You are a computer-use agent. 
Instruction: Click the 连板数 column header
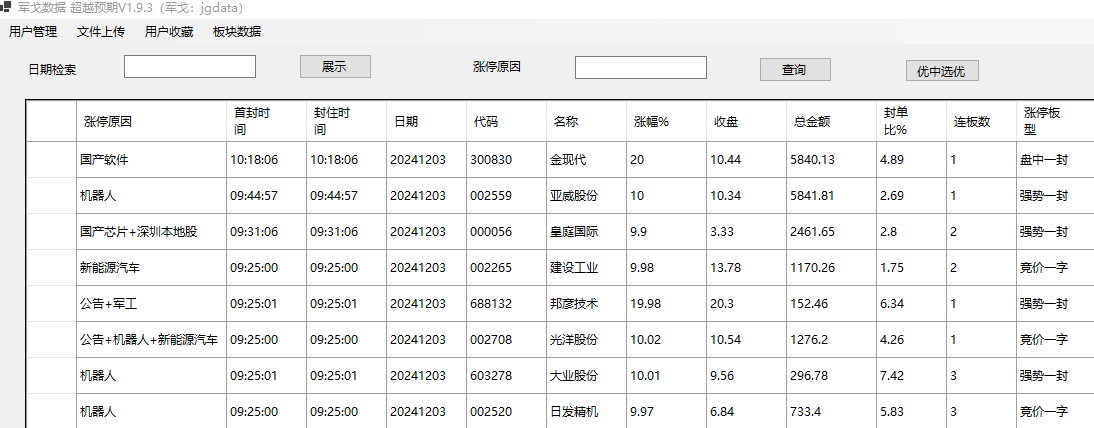click(x=981, y=121)
